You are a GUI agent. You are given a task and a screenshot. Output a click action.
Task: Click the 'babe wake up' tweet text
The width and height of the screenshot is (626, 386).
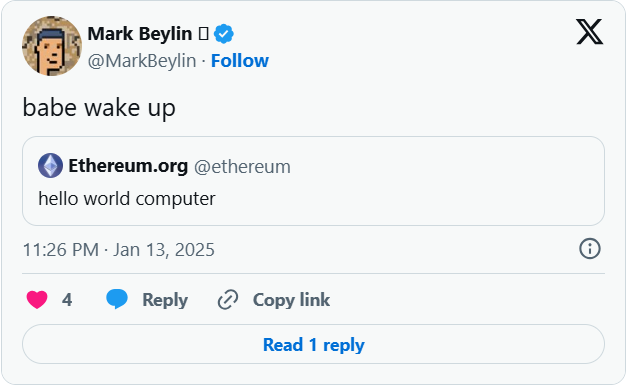pos(99,108)
